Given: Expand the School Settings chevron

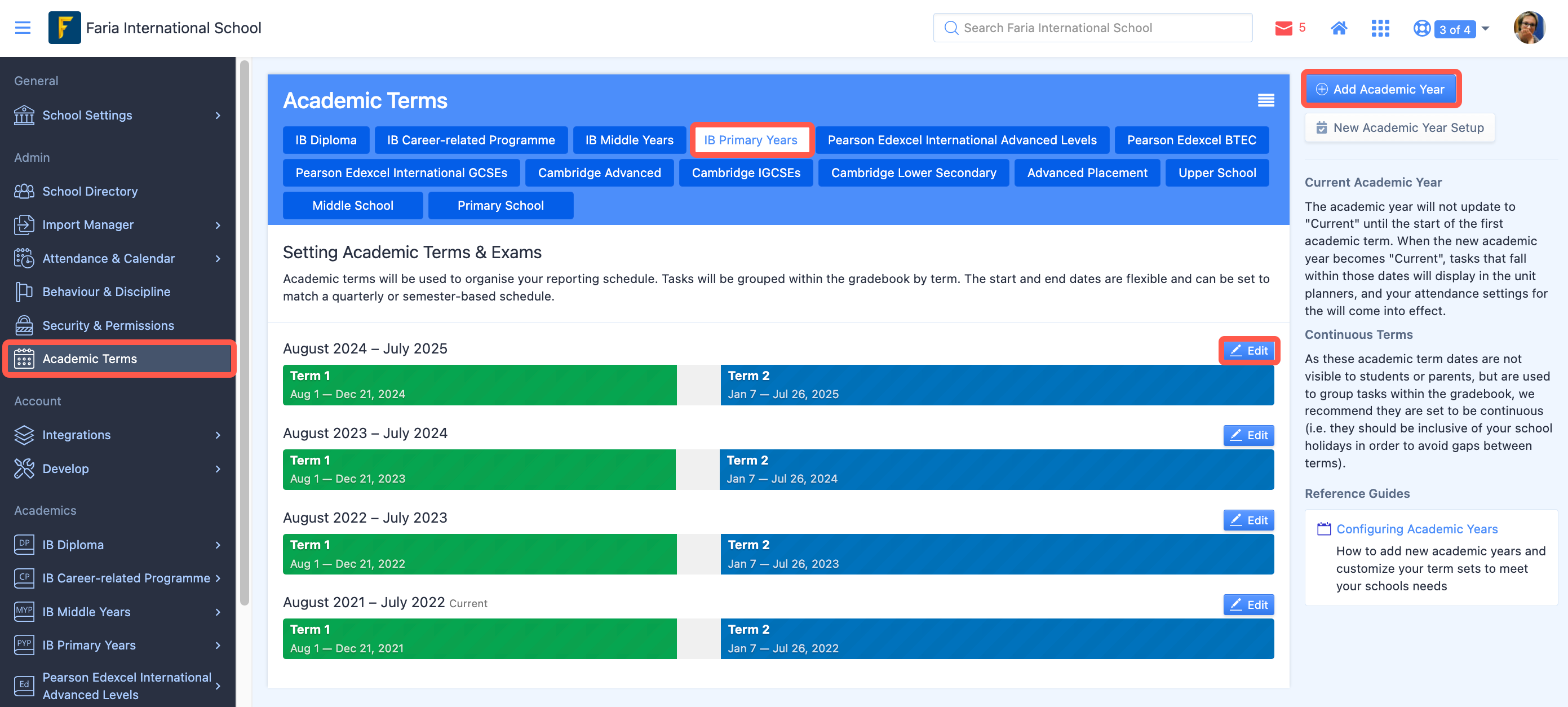Looking at the screenshot, I should 218,115.
